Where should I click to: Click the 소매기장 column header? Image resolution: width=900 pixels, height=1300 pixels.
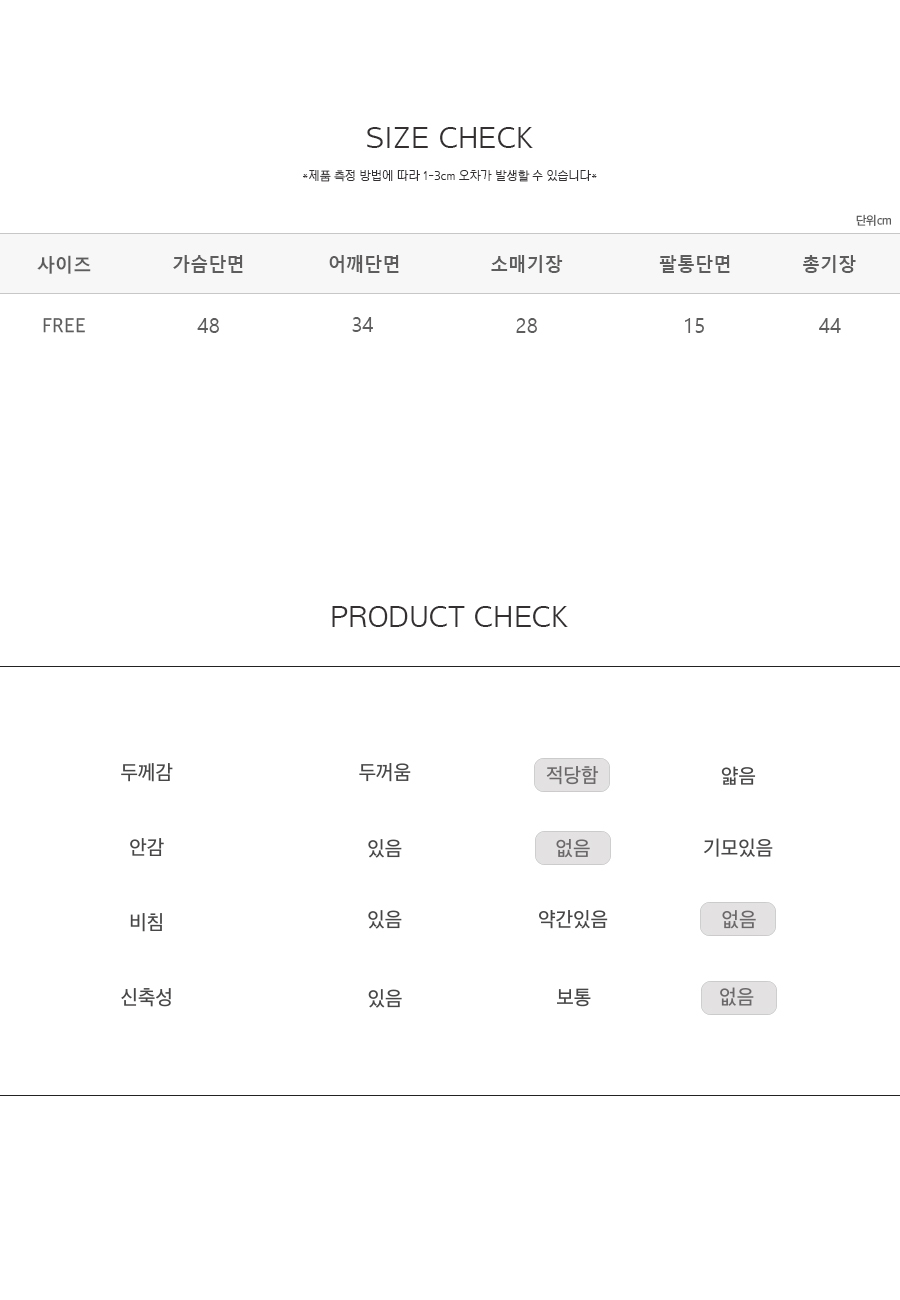click(x=526, y=264)
